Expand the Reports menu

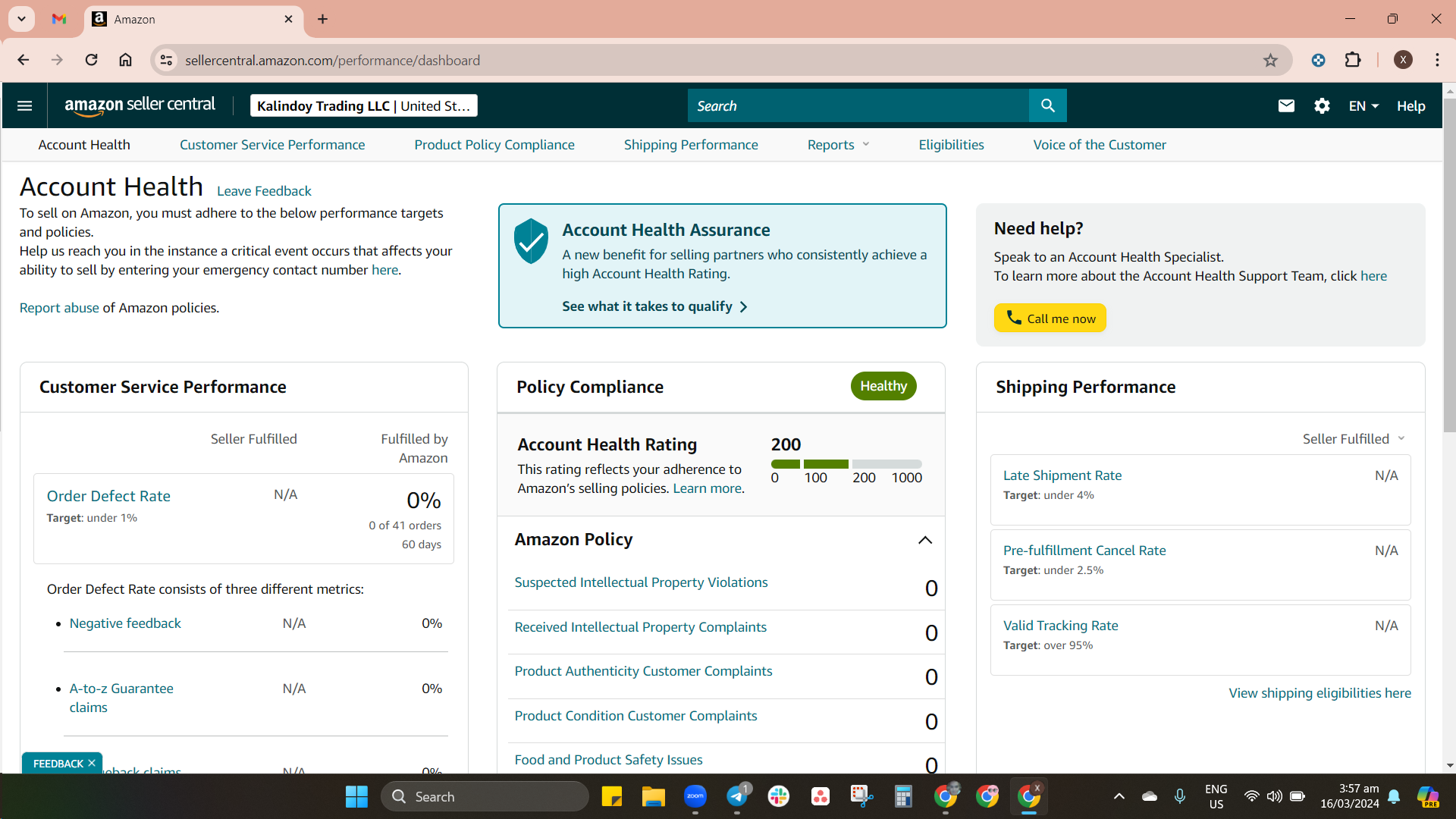click(838, 145)
